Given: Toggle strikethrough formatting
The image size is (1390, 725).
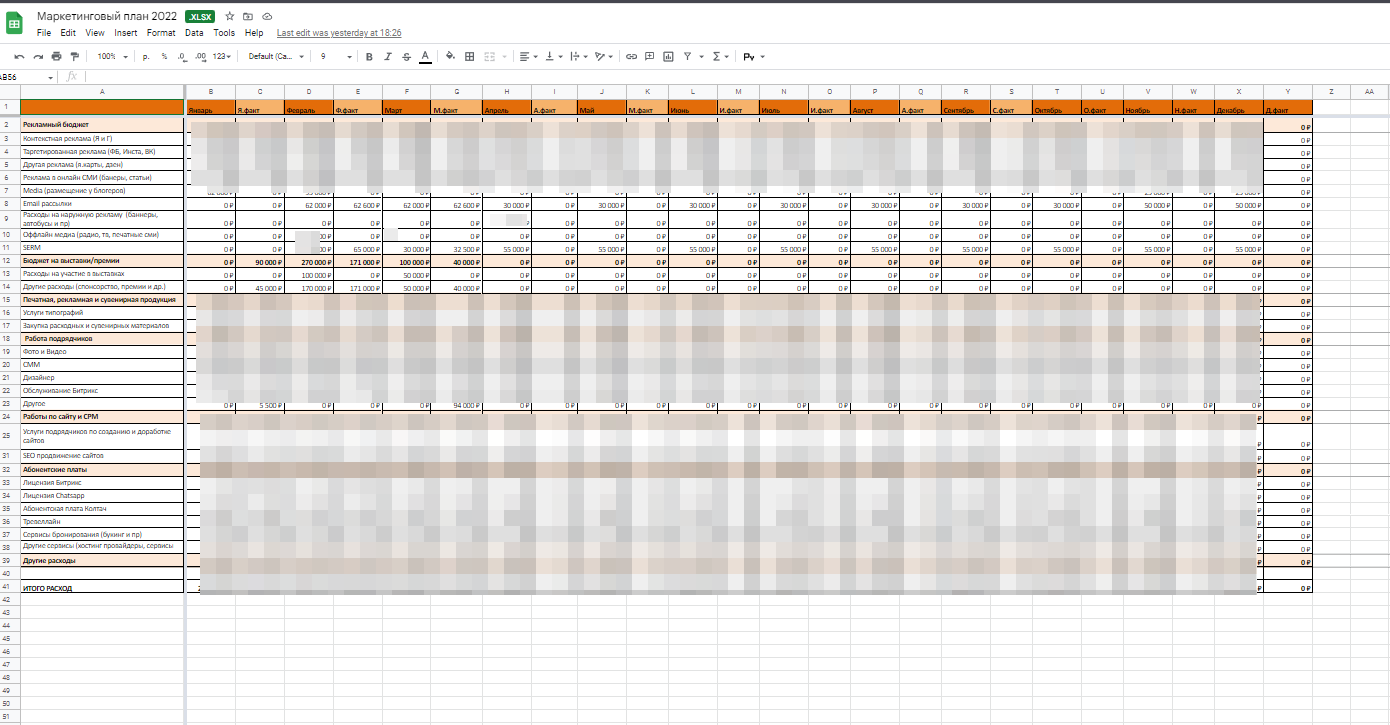Looking at the screenshot, I should tap(406, 57).
